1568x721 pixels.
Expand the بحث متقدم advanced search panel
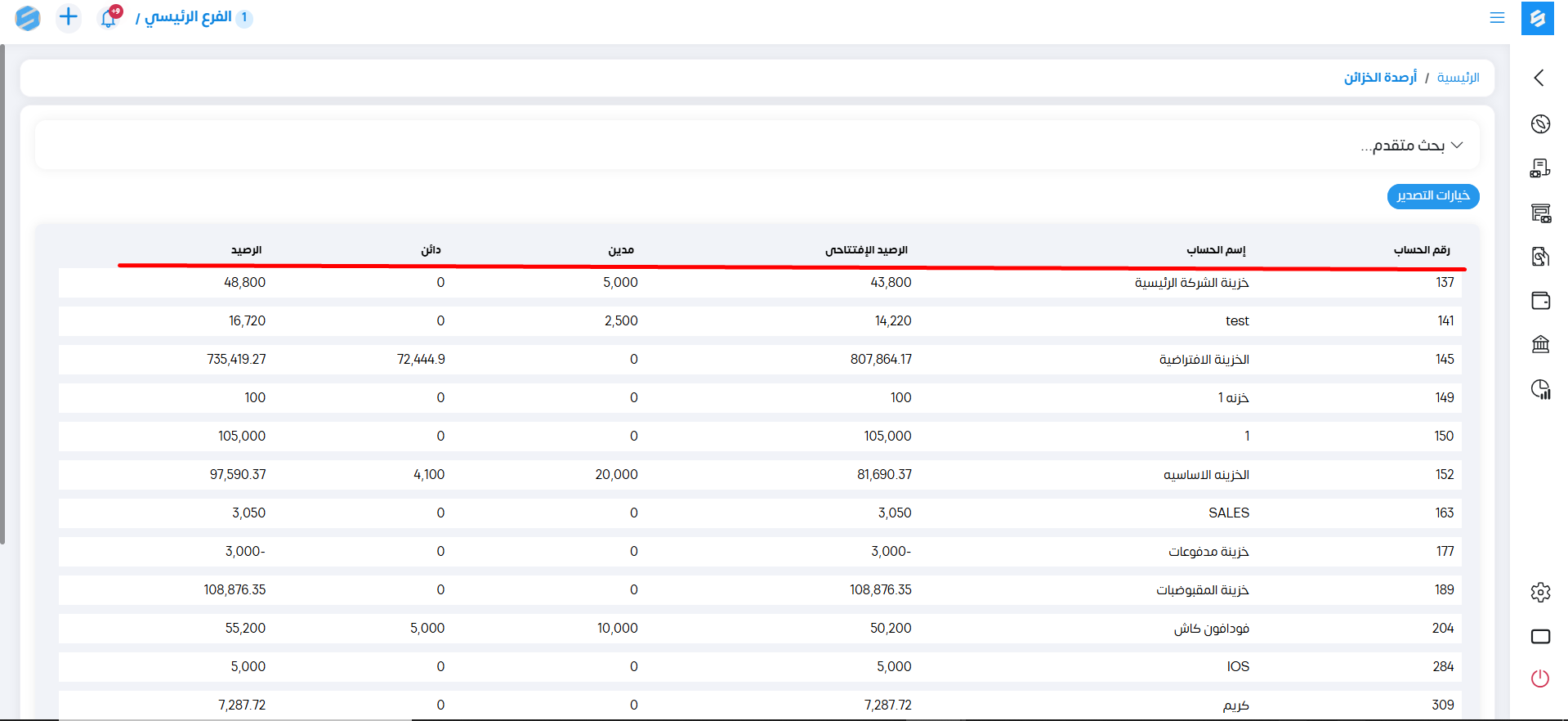click(1411, 146)
